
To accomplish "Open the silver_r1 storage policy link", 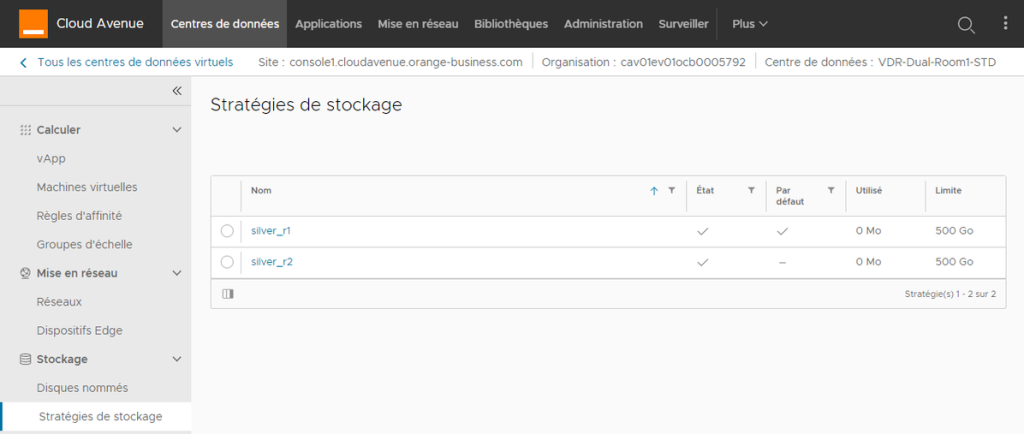I will [272, 231].
